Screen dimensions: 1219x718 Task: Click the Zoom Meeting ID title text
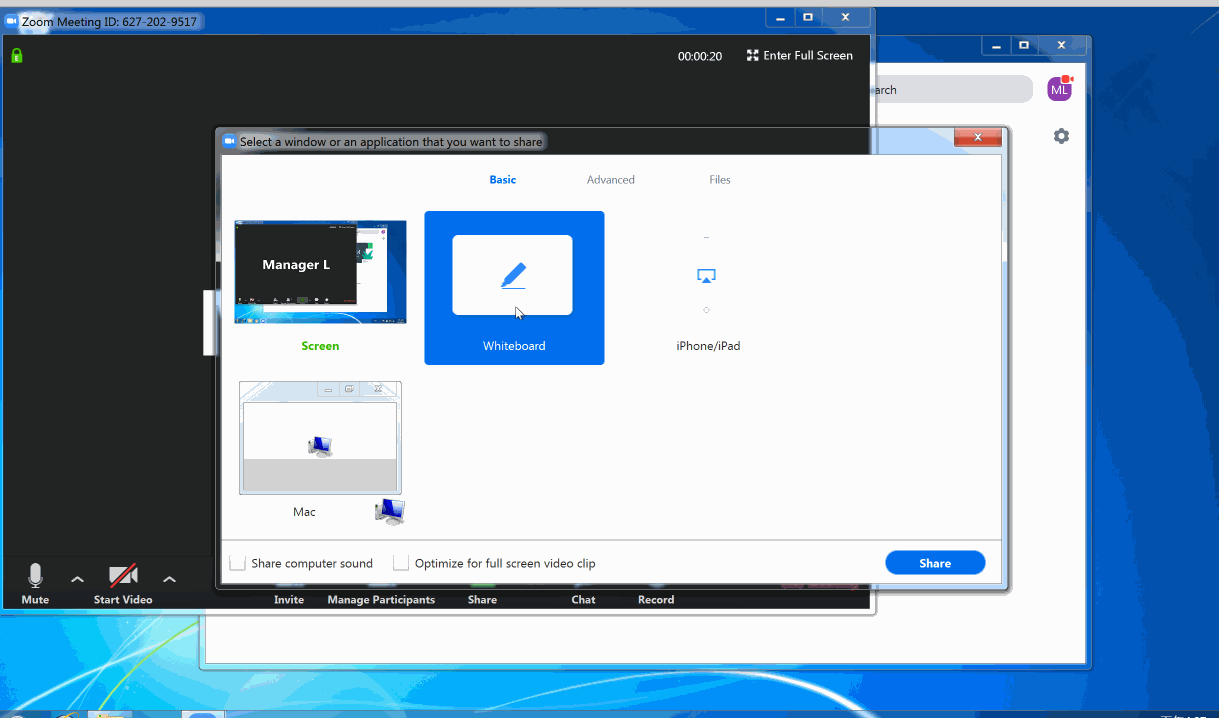point(110,21)
